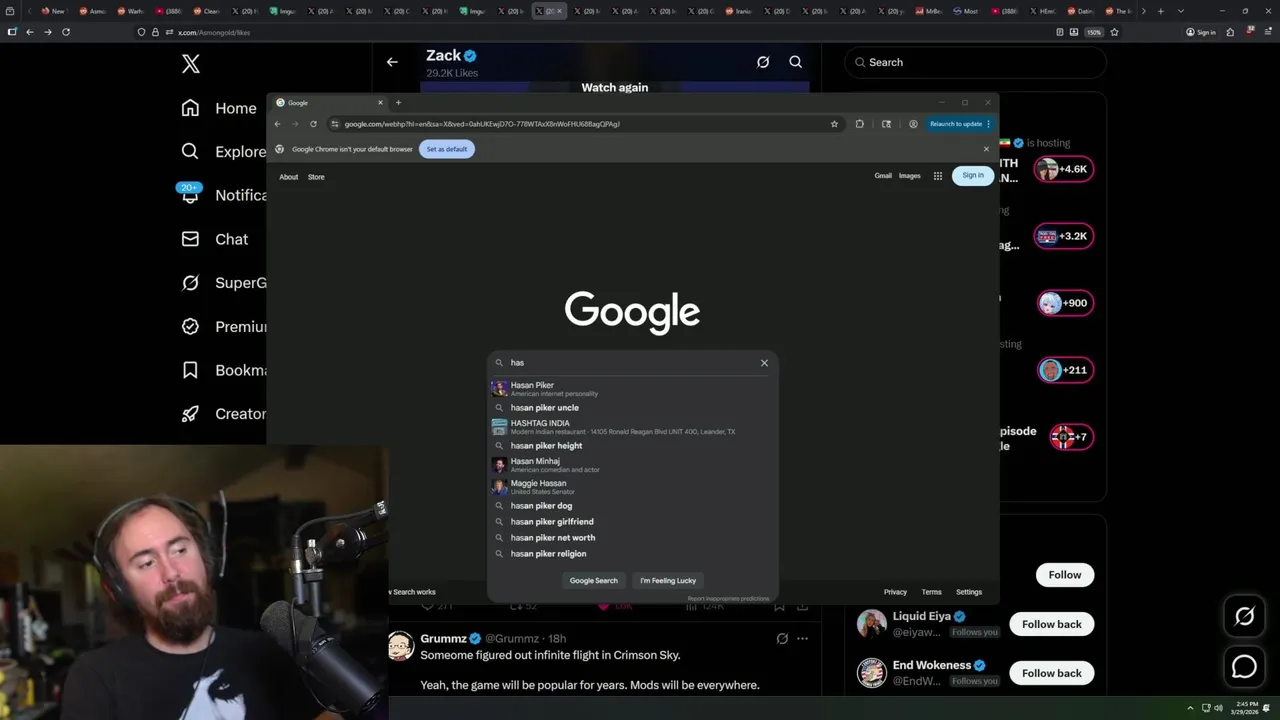Select Hasan Minhaj suggestion

pyautogui.click(x=632, y=465)
